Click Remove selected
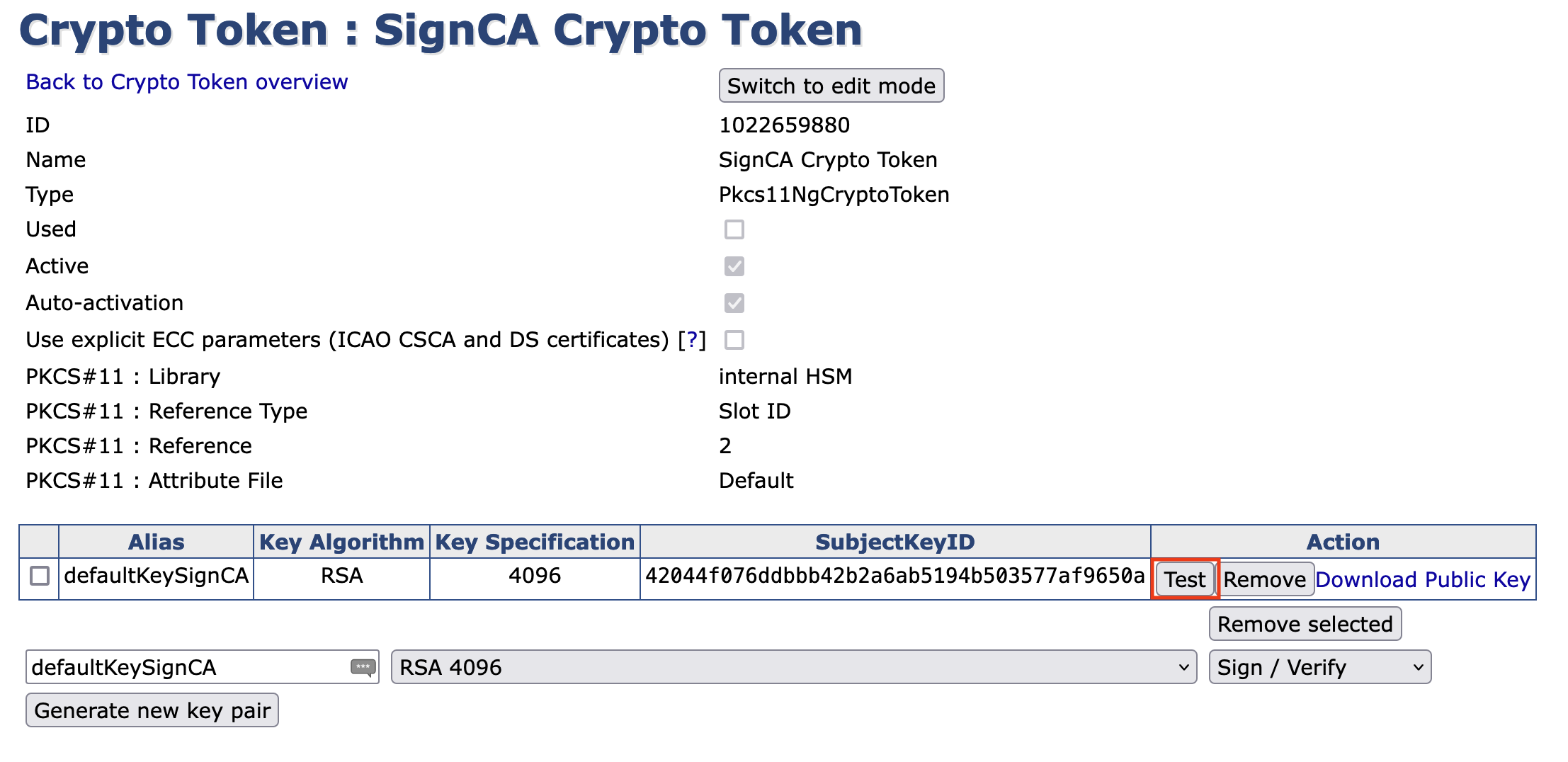 [x=1305, y=623]
